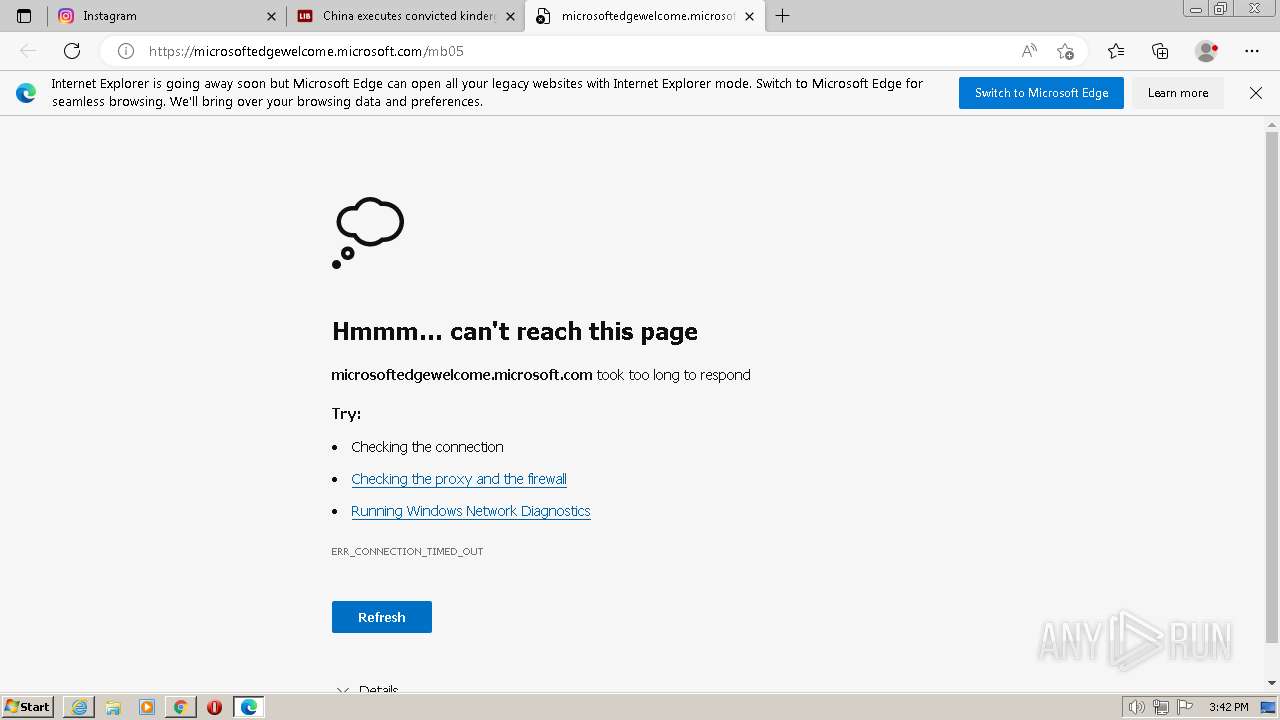
Task: Open Running Windows Network Diagnostics link
Action: 471,511
